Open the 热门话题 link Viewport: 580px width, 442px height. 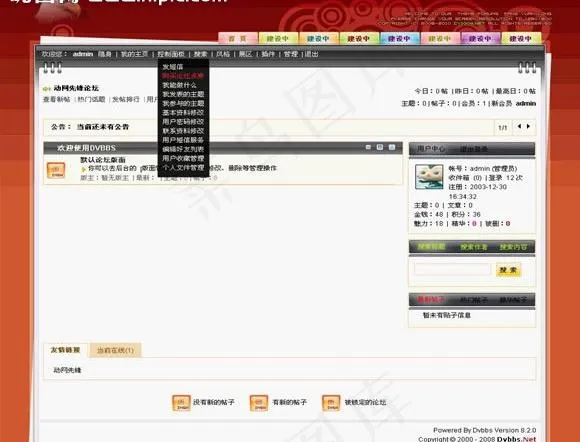click(91, 99)
